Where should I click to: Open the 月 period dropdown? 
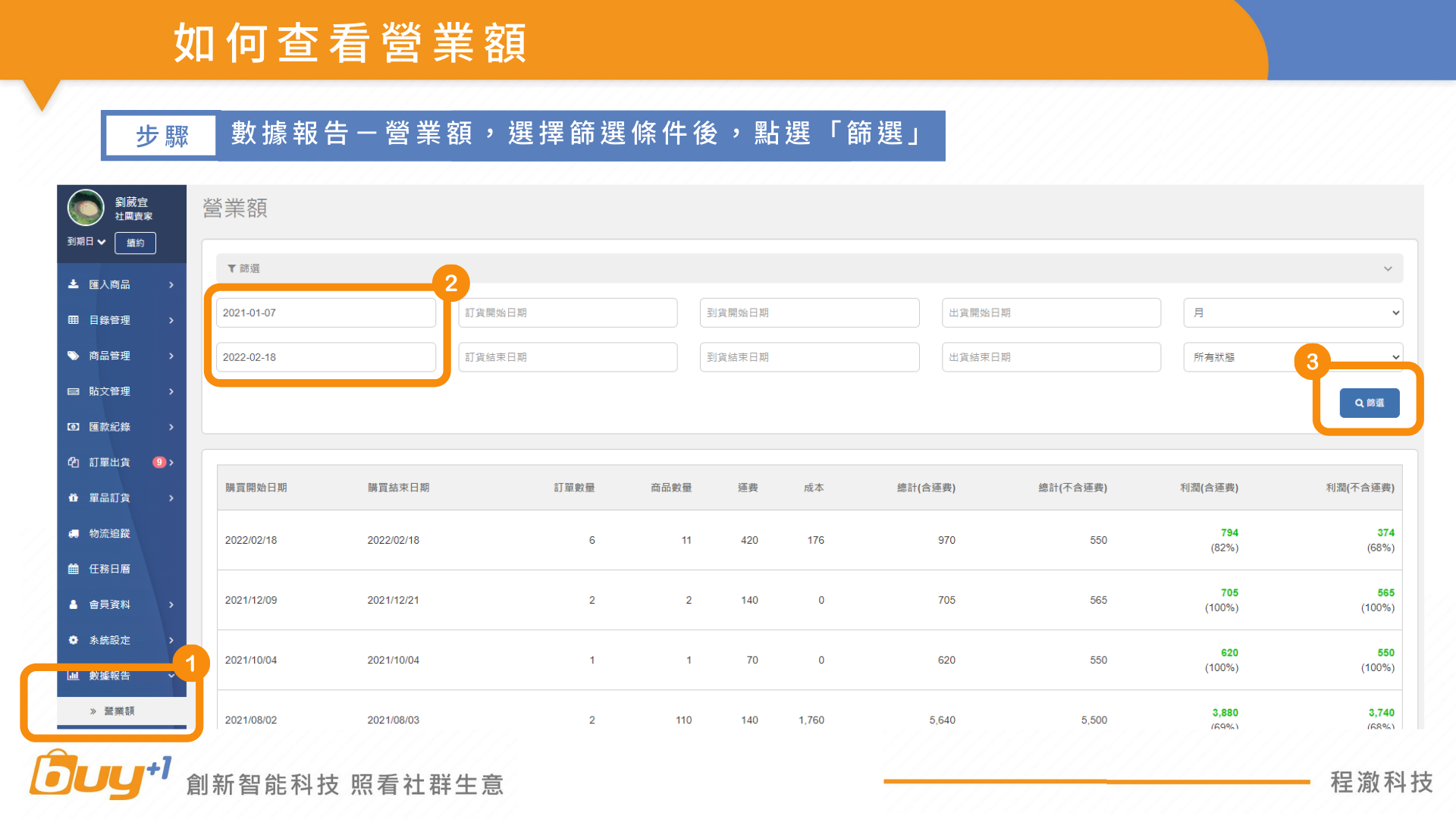1292,312
